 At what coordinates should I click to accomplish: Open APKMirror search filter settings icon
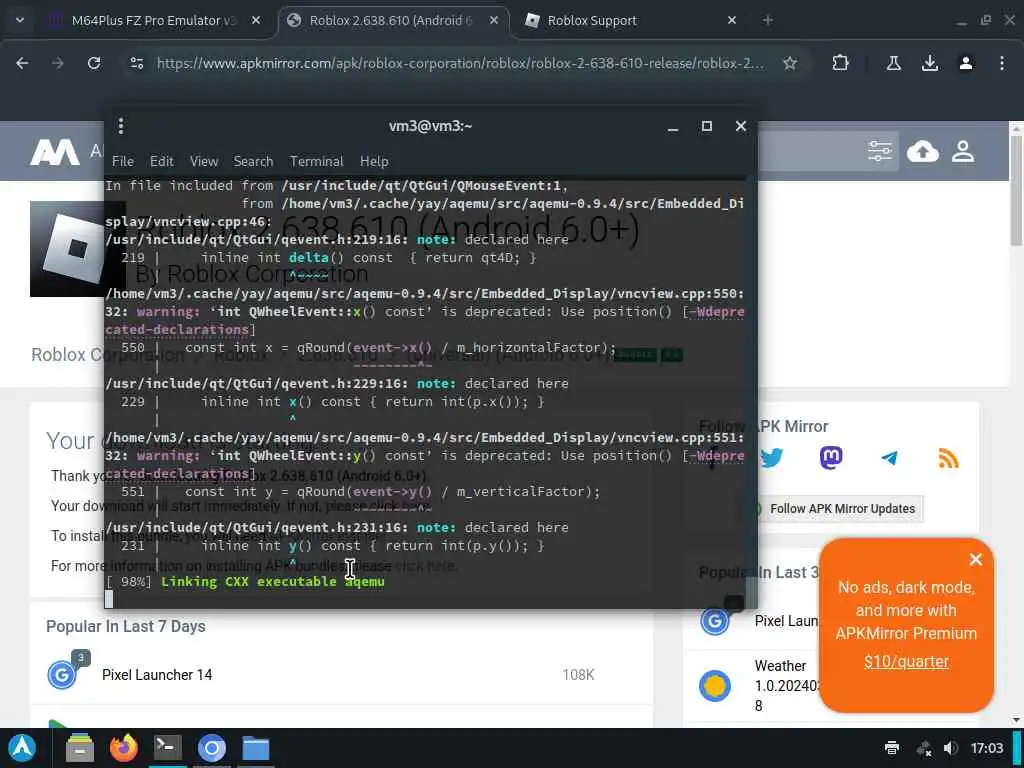880,152
